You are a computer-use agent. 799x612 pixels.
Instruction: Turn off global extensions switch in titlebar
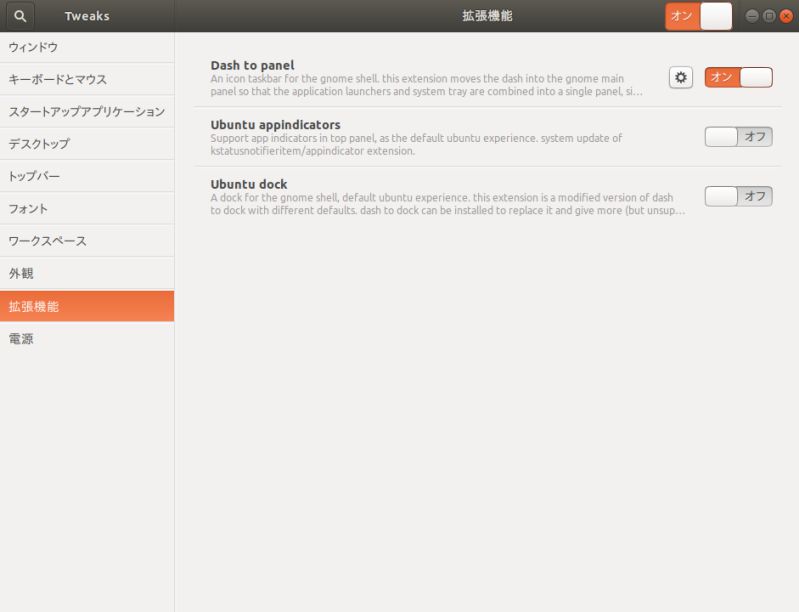[698, 16]
